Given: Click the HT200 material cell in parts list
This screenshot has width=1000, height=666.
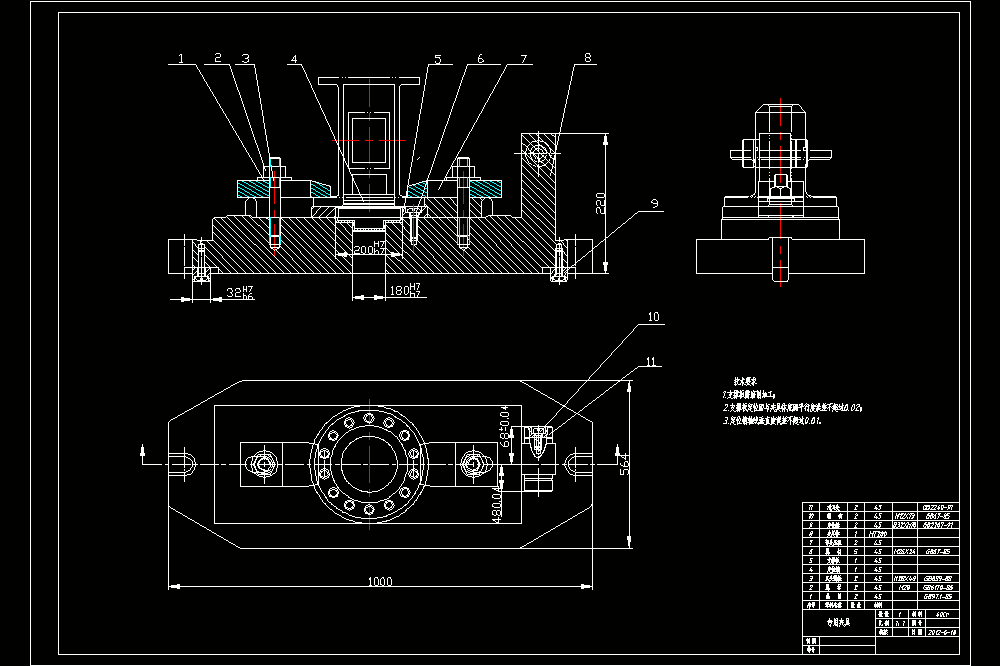Looking at the screenshot, I should coord(878,534).
